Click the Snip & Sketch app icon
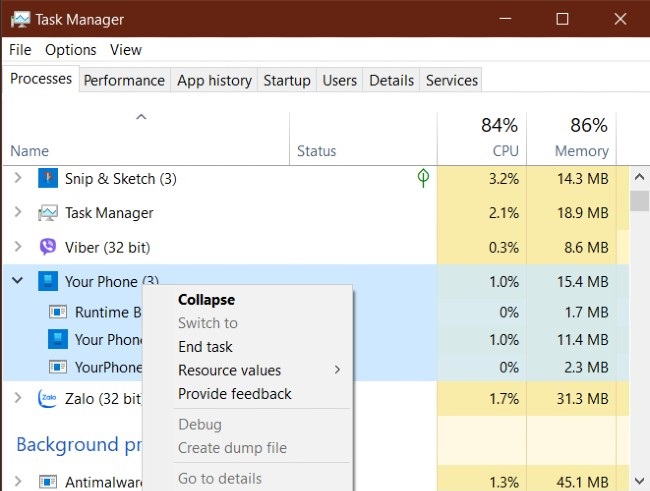The image size is (650, 491). click(48, 178)
